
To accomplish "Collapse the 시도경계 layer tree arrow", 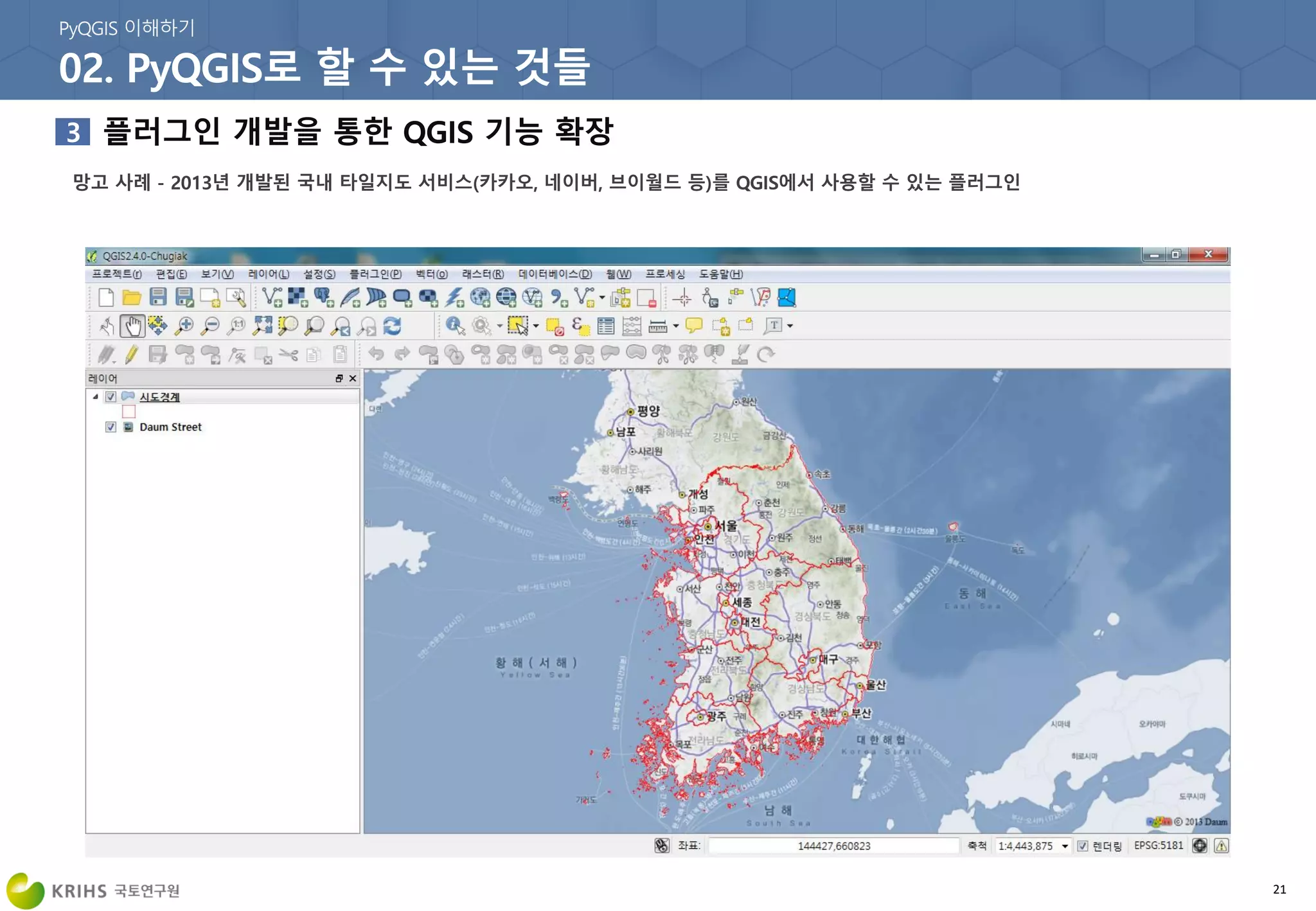I will tap(96, 397).
